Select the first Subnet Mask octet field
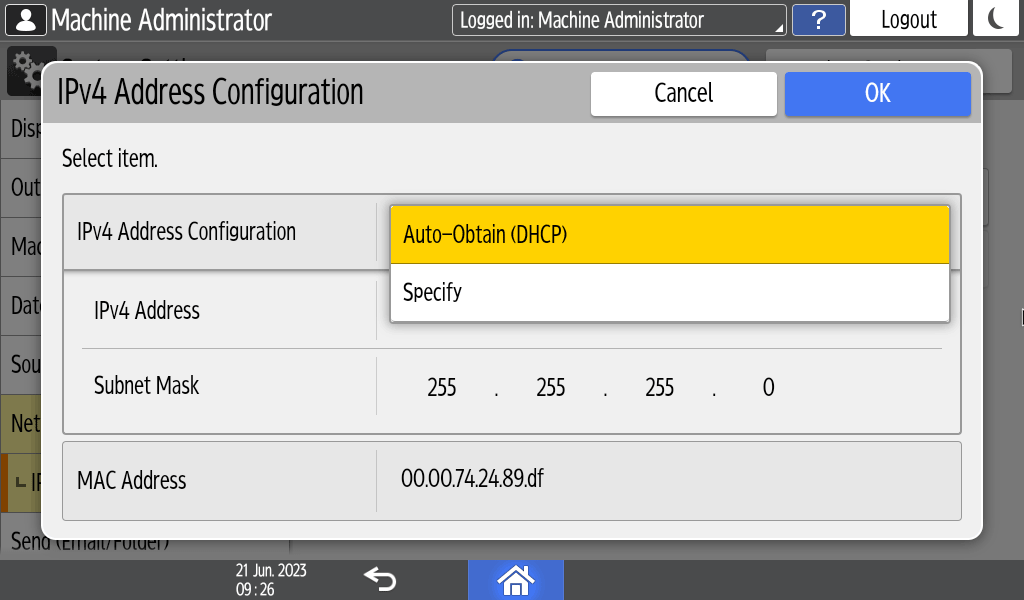 442,387
